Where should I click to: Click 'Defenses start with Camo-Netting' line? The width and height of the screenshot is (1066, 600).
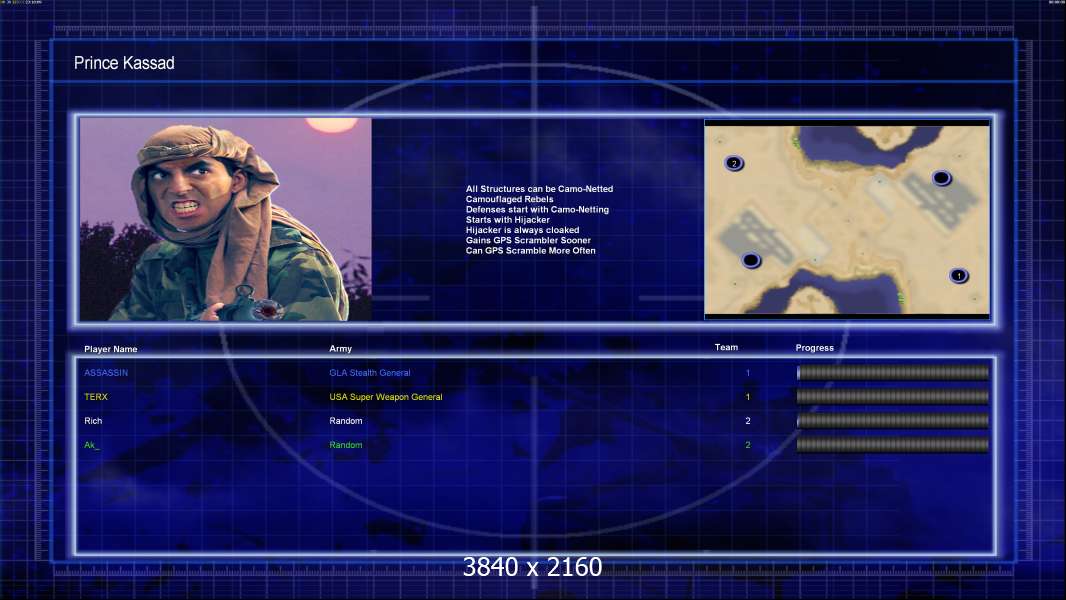(537, 209)
